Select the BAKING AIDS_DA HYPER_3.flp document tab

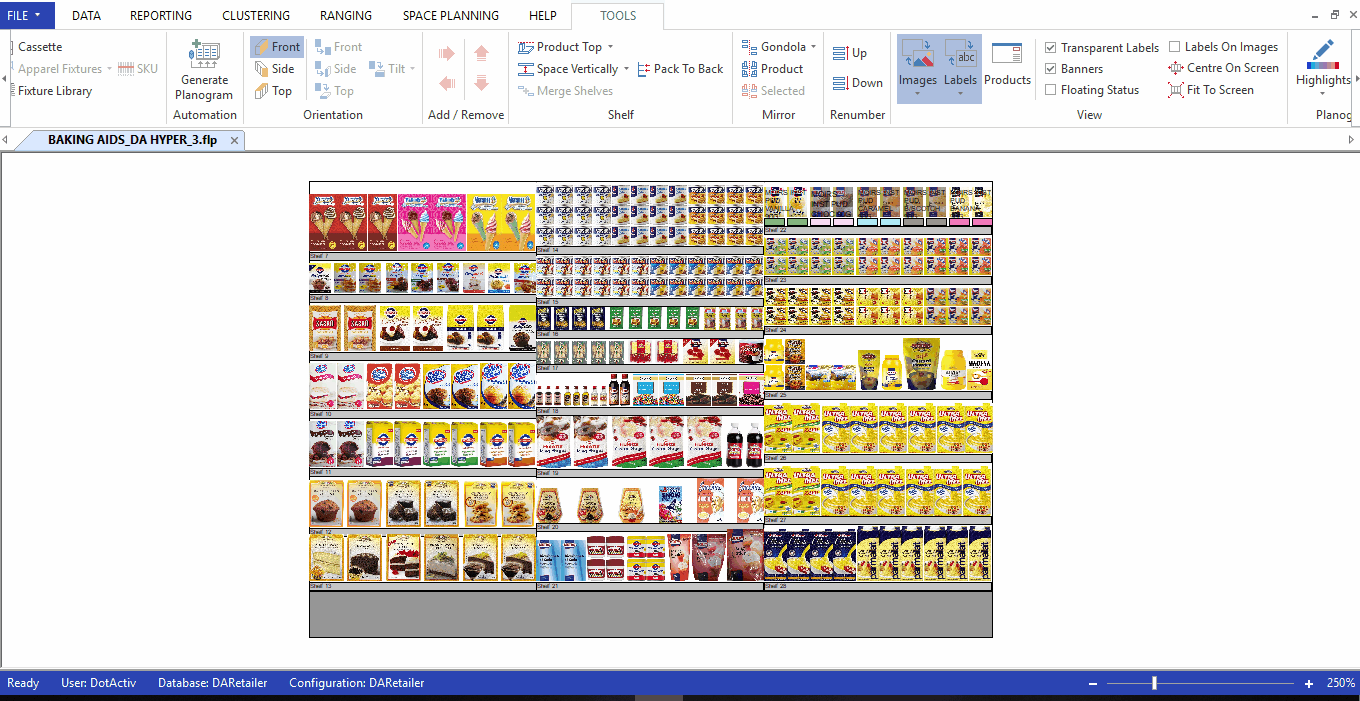(x=132, y=141)
